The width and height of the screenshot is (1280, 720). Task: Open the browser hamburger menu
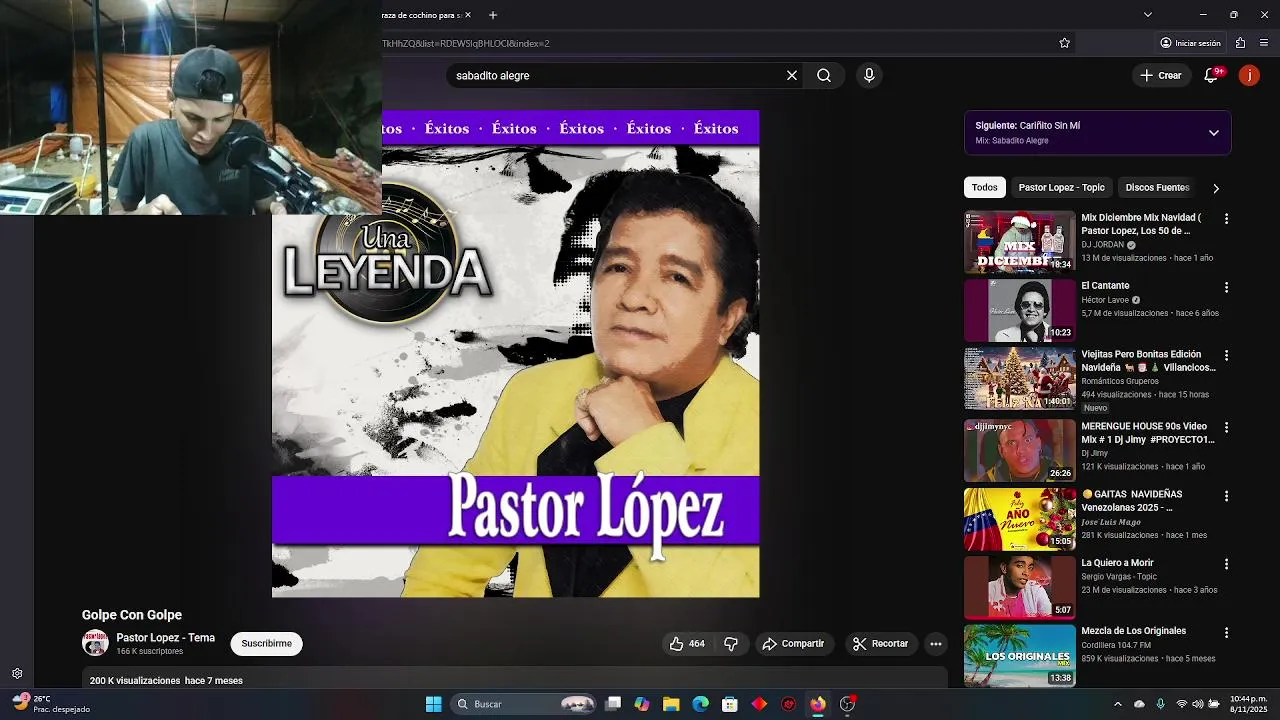(1264, 43)
